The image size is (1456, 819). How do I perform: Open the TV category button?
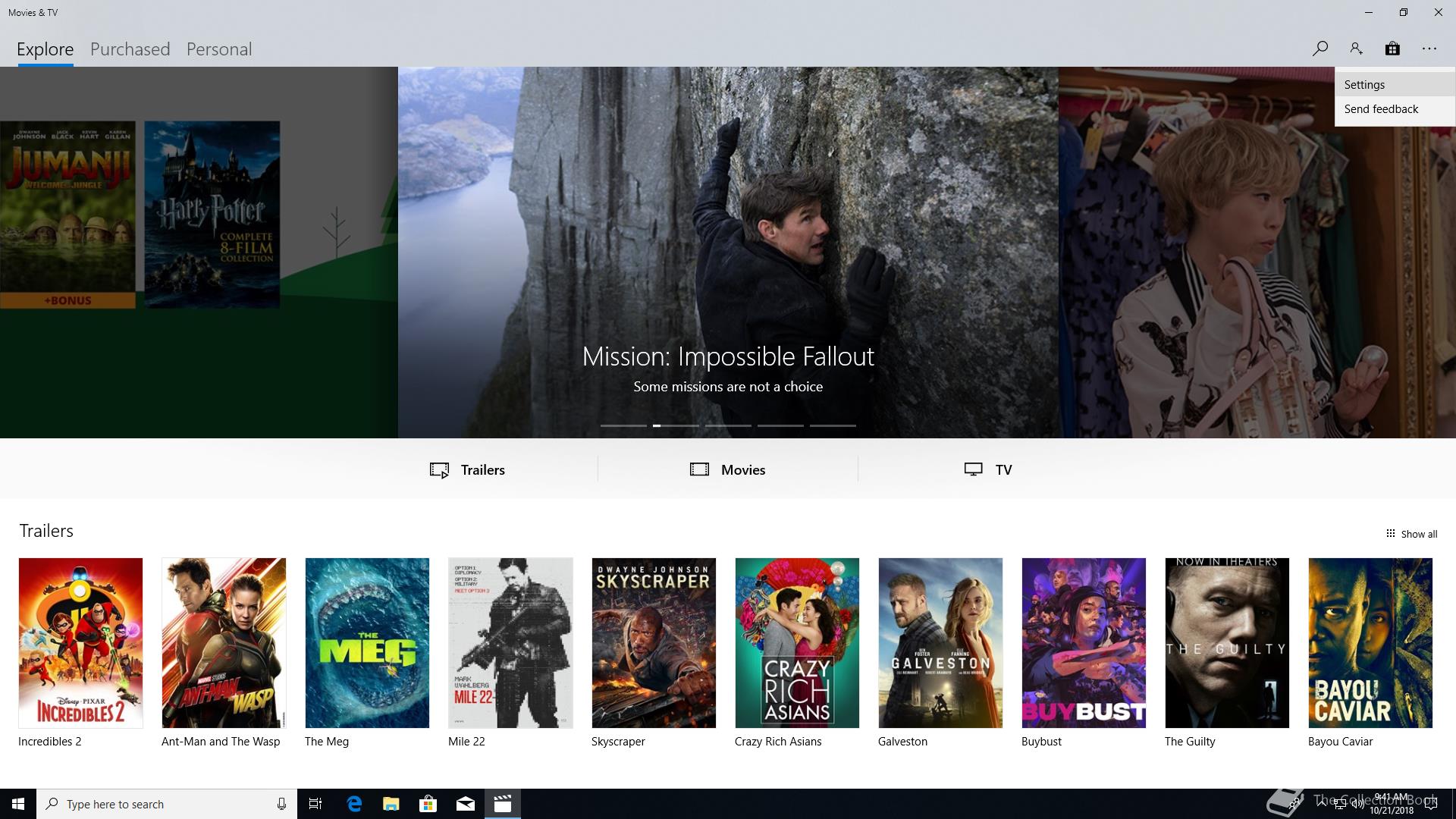pyautogui.click(x=988, y=469)
